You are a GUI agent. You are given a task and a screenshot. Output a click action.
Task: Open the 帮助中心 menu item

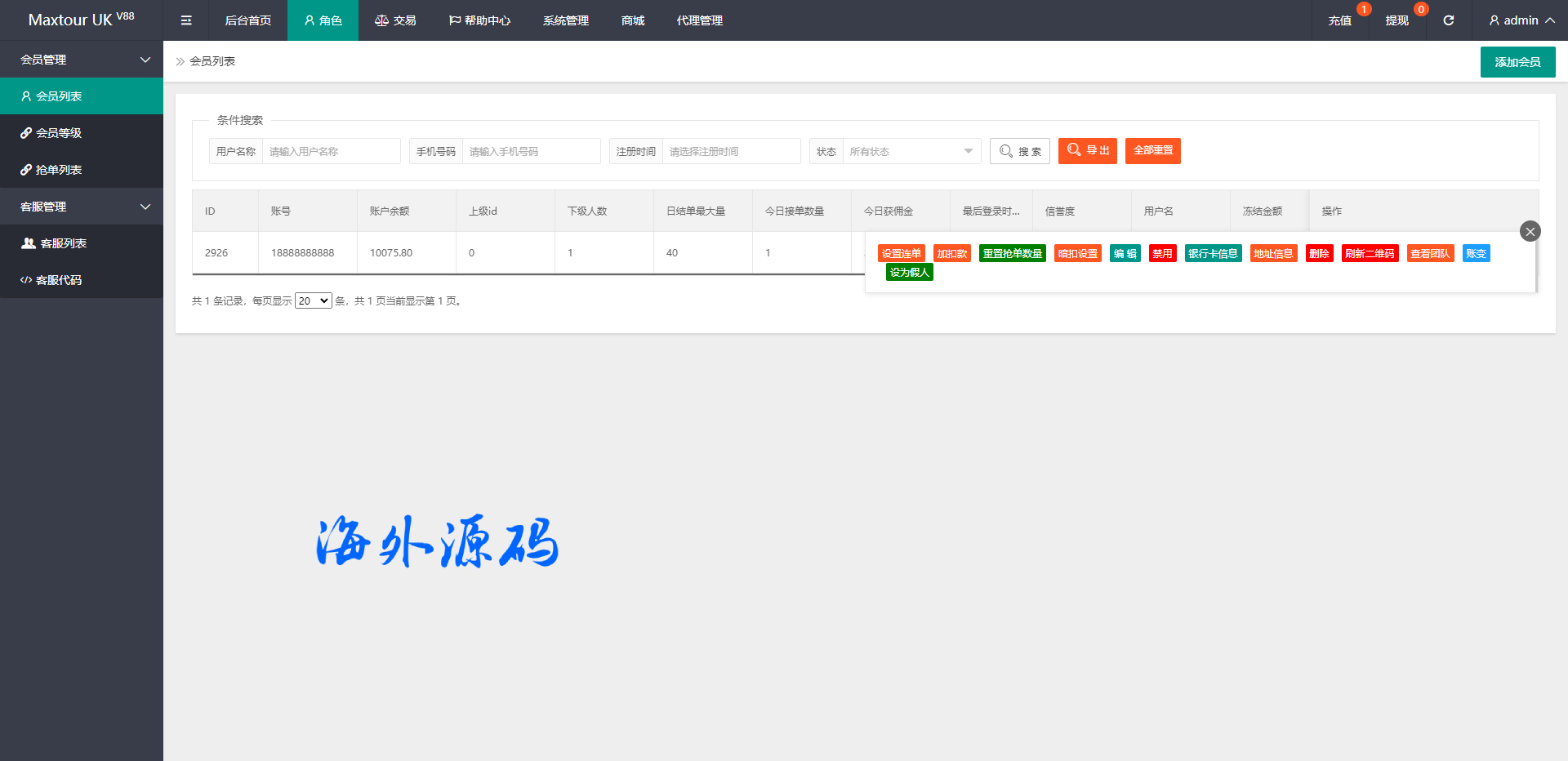coord(479,20)
